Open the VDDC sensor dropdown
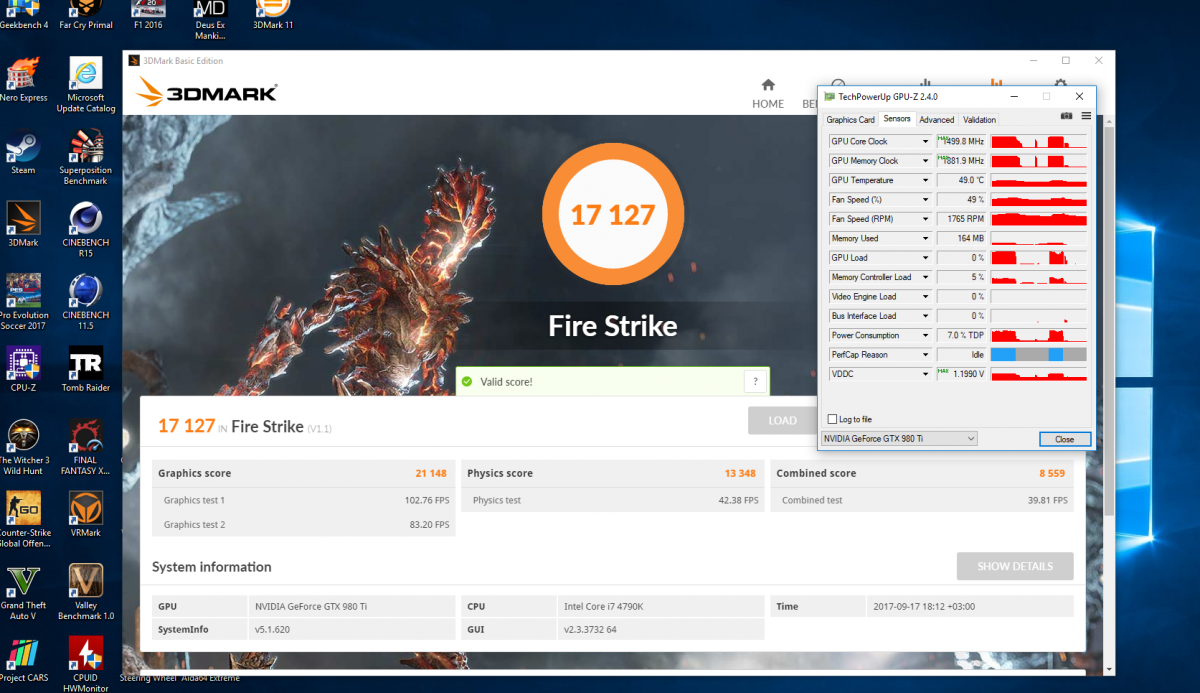1200x693 pixels. [926, 374]
